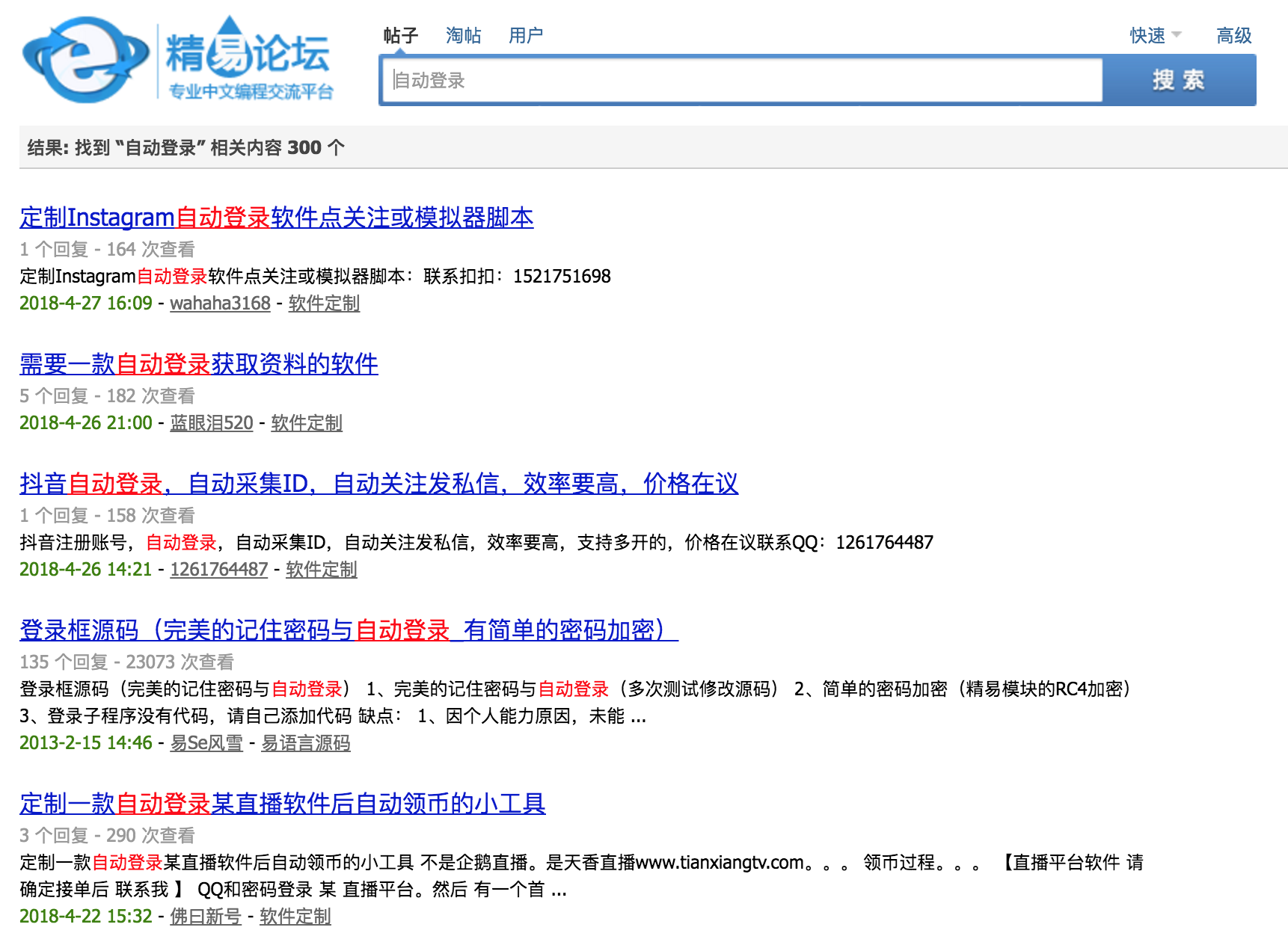
Task: Open 定制一款自动登录某直播软件 post title
Action: (x=283, y=804)
